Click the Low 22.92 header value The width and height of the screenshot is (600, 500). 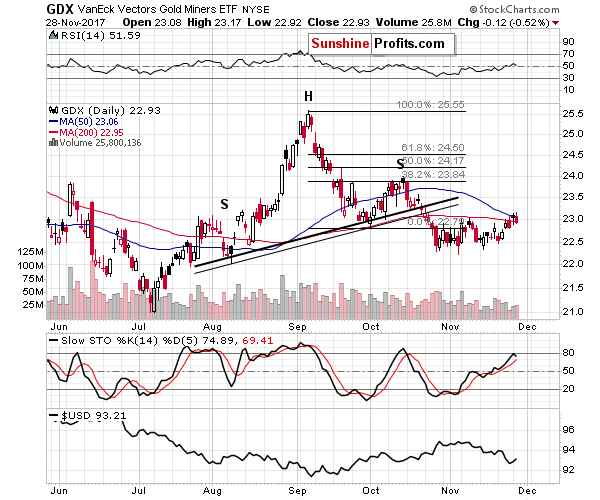(274, 23)
